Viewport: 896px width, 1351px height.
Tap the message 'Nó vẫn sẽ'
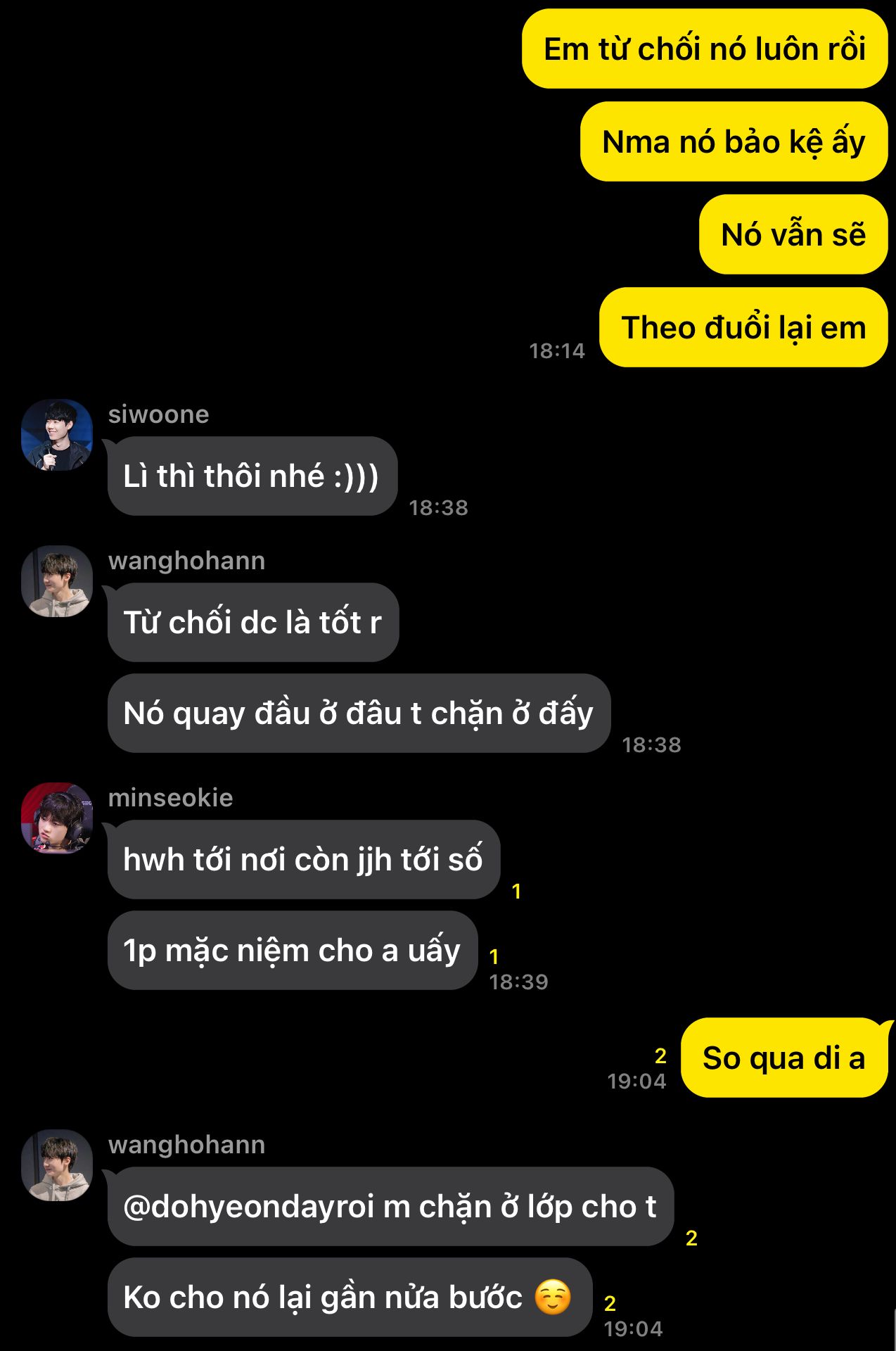pyautogui.click(x=793, y=234)
